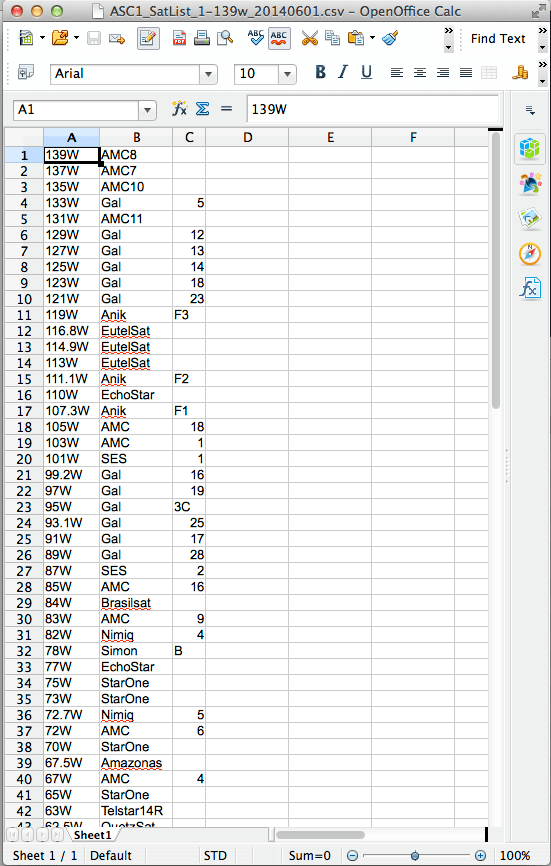Center cell text horizontally
The width and height of the screenshot is (551, 866).
pyautogui.click(x=420, y=72)
